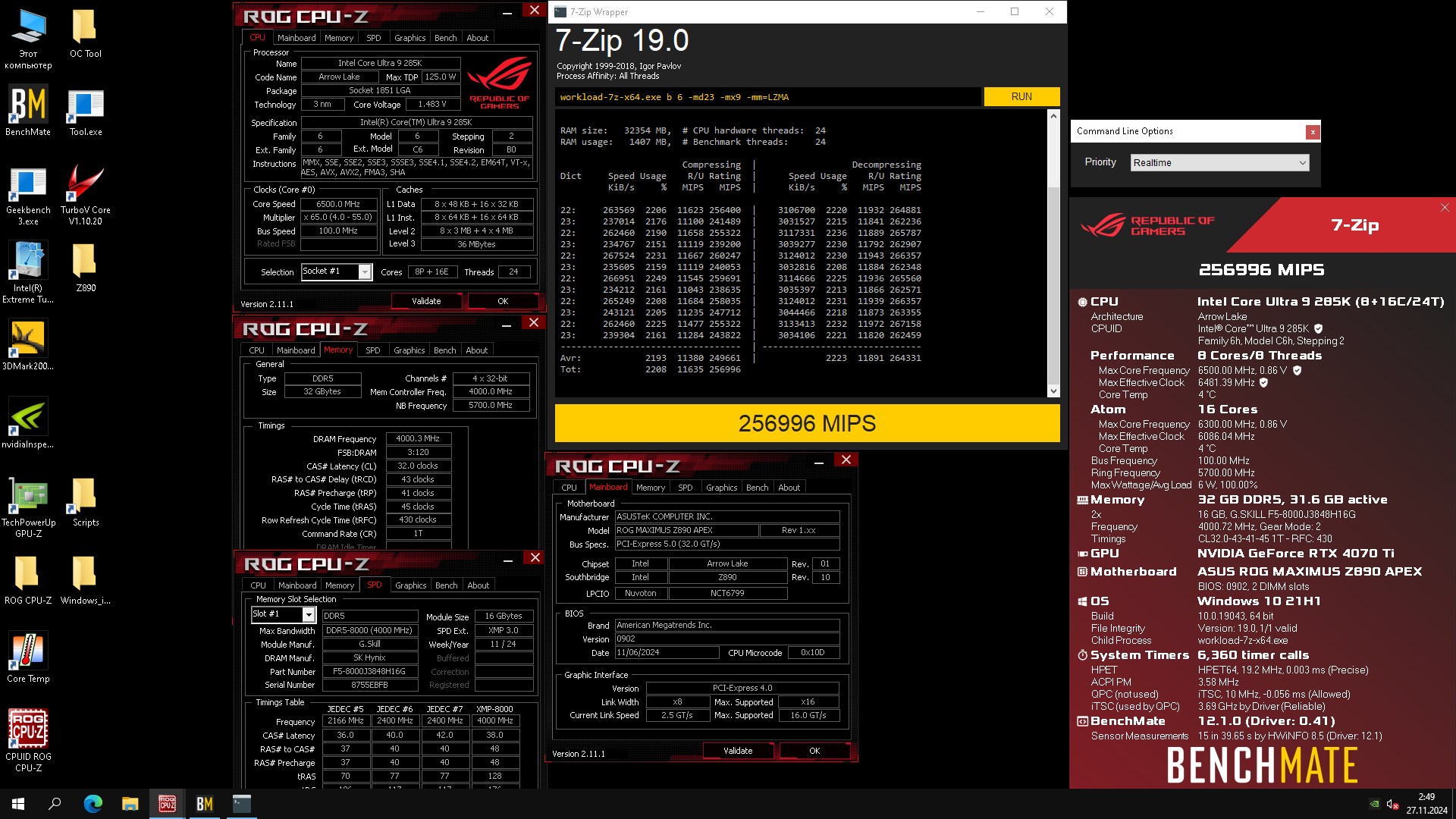This screenshot has height=819, width=1456.
Task: Click the Part Number F5-8000J3848H16G field
Action: 369,671
